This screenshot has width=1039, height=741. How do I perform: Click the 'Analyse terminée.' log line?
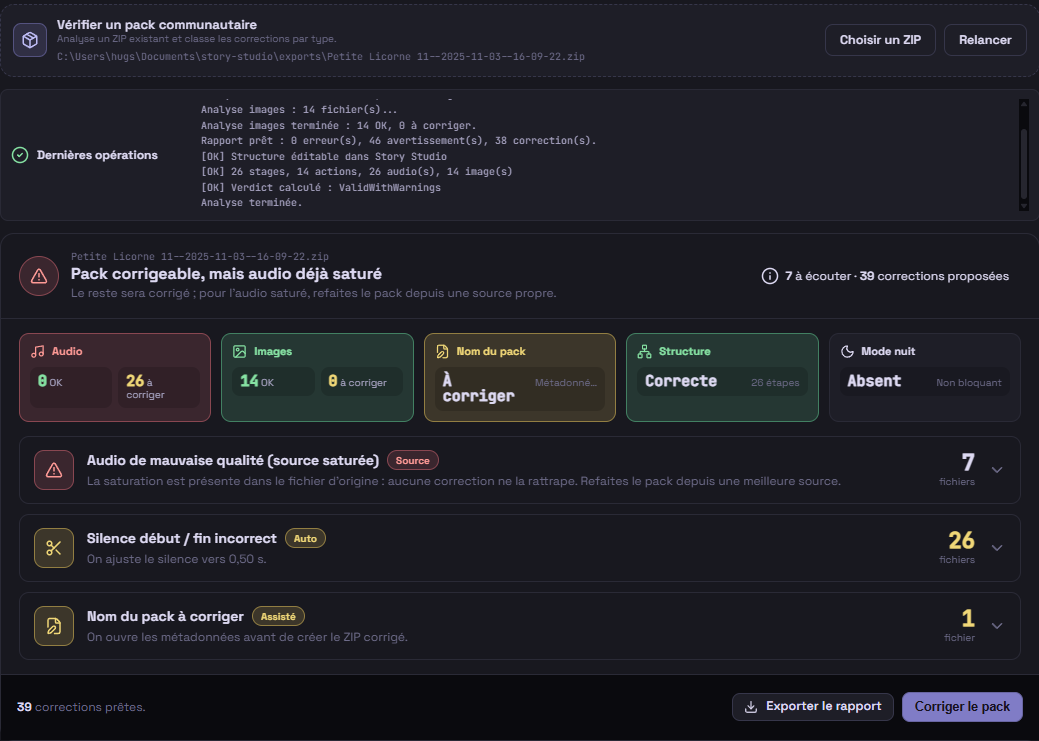click(251, 203)
